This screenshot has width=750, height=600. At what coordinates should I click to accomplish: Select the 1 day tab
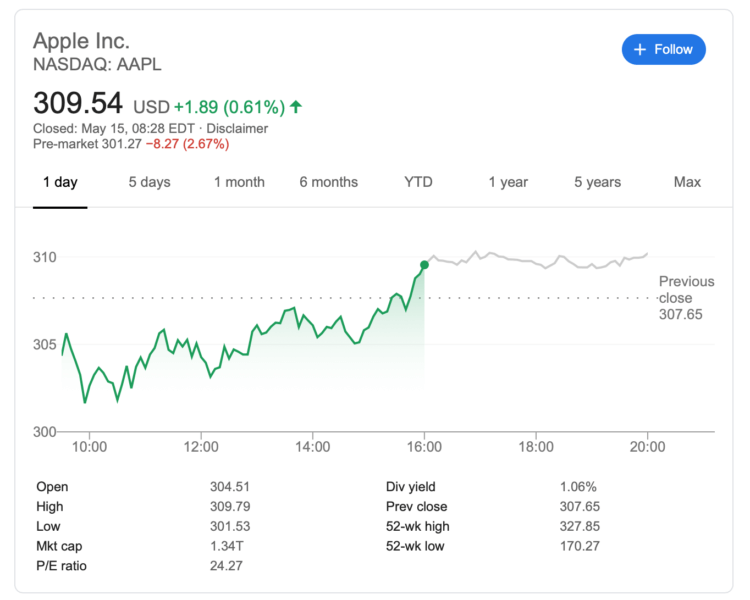pos(60,182)
